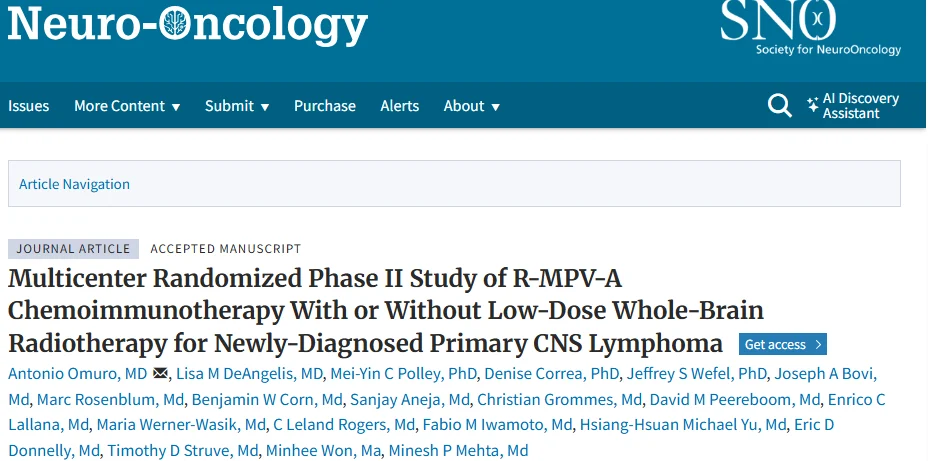Open the Alerts menu item

(x=399, y=106)
